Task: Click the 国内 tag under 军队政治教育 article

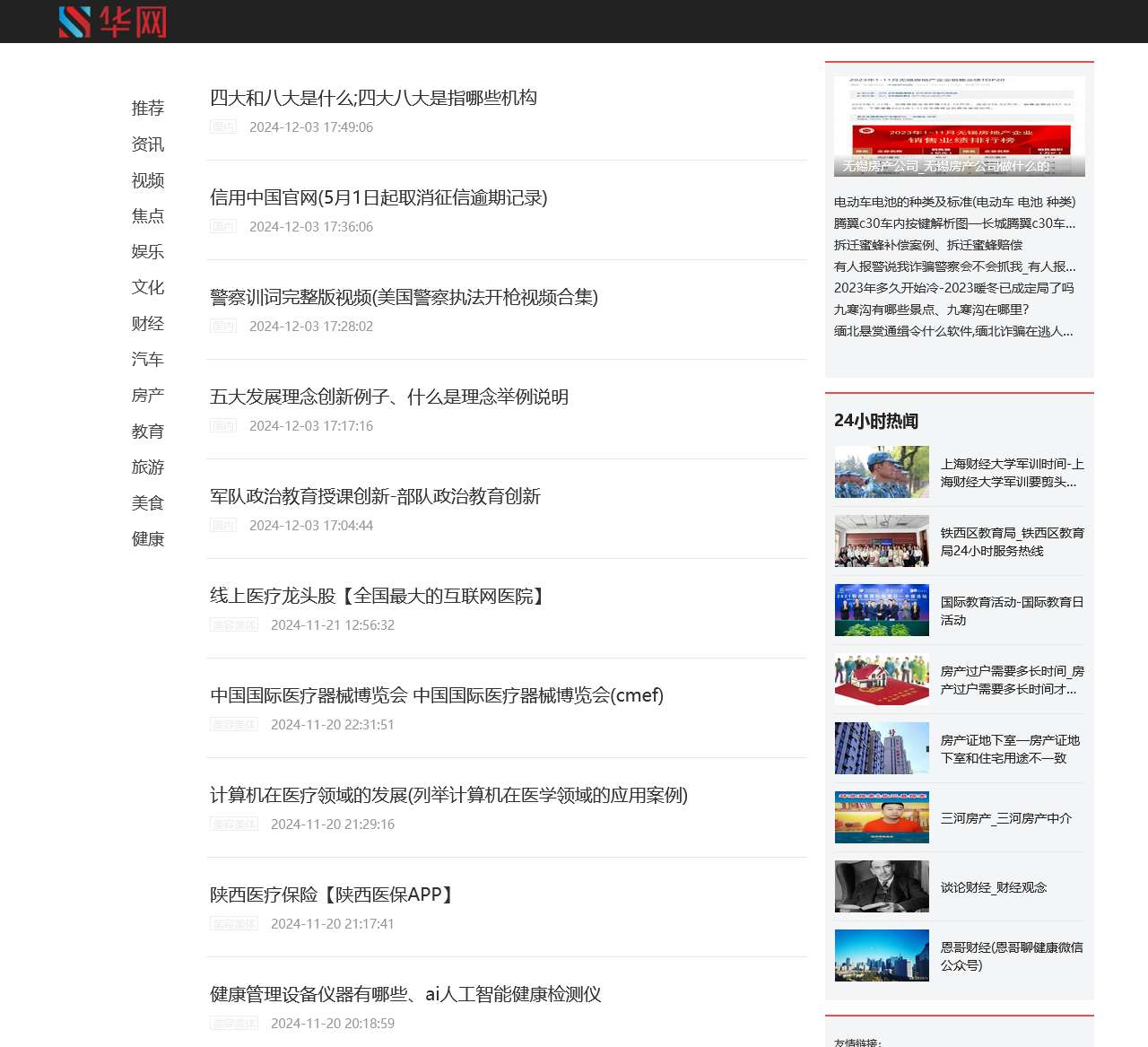Action: tap(222, 526)
